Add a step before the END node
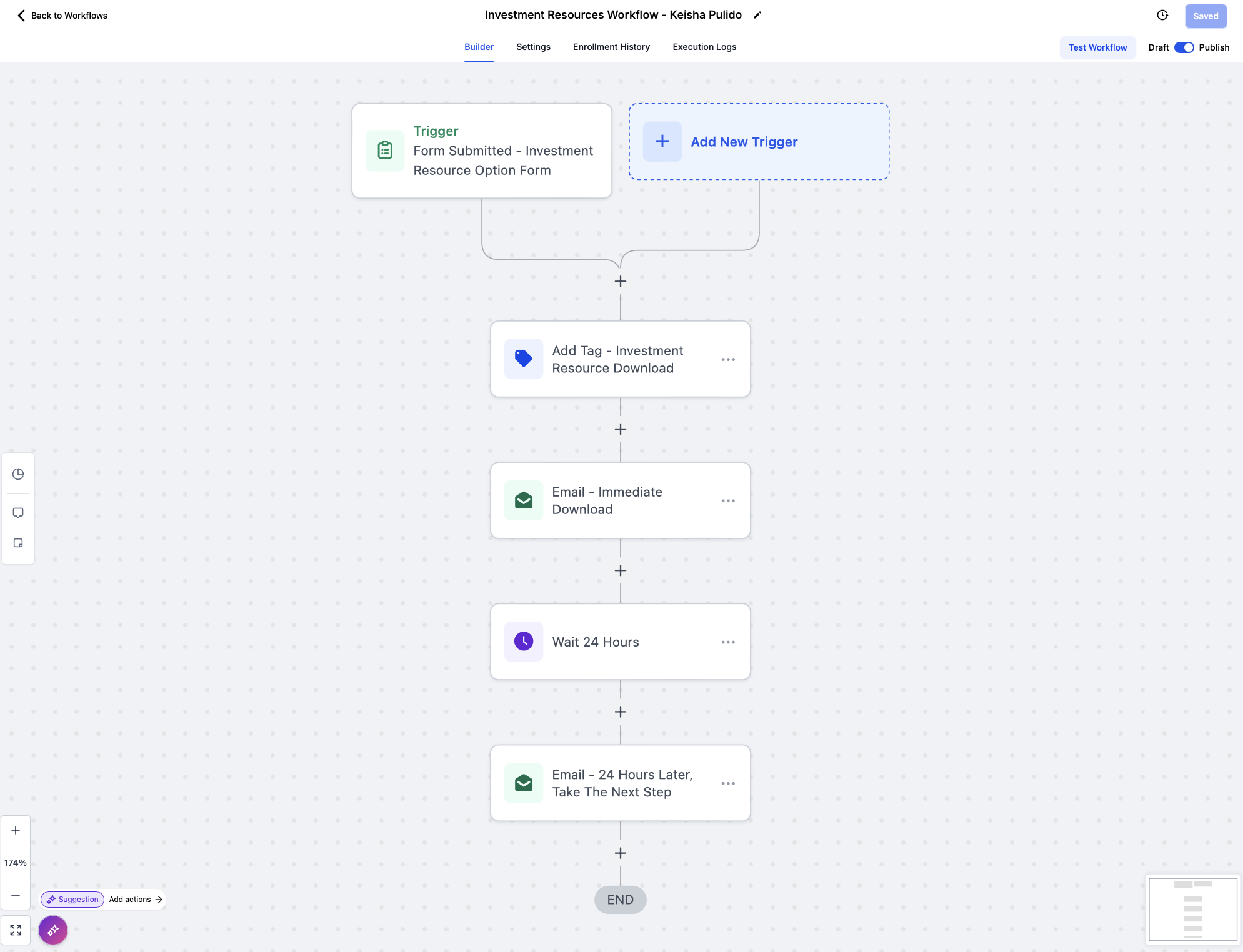Screen dimensions: 1243x952 tap(621, 853)
